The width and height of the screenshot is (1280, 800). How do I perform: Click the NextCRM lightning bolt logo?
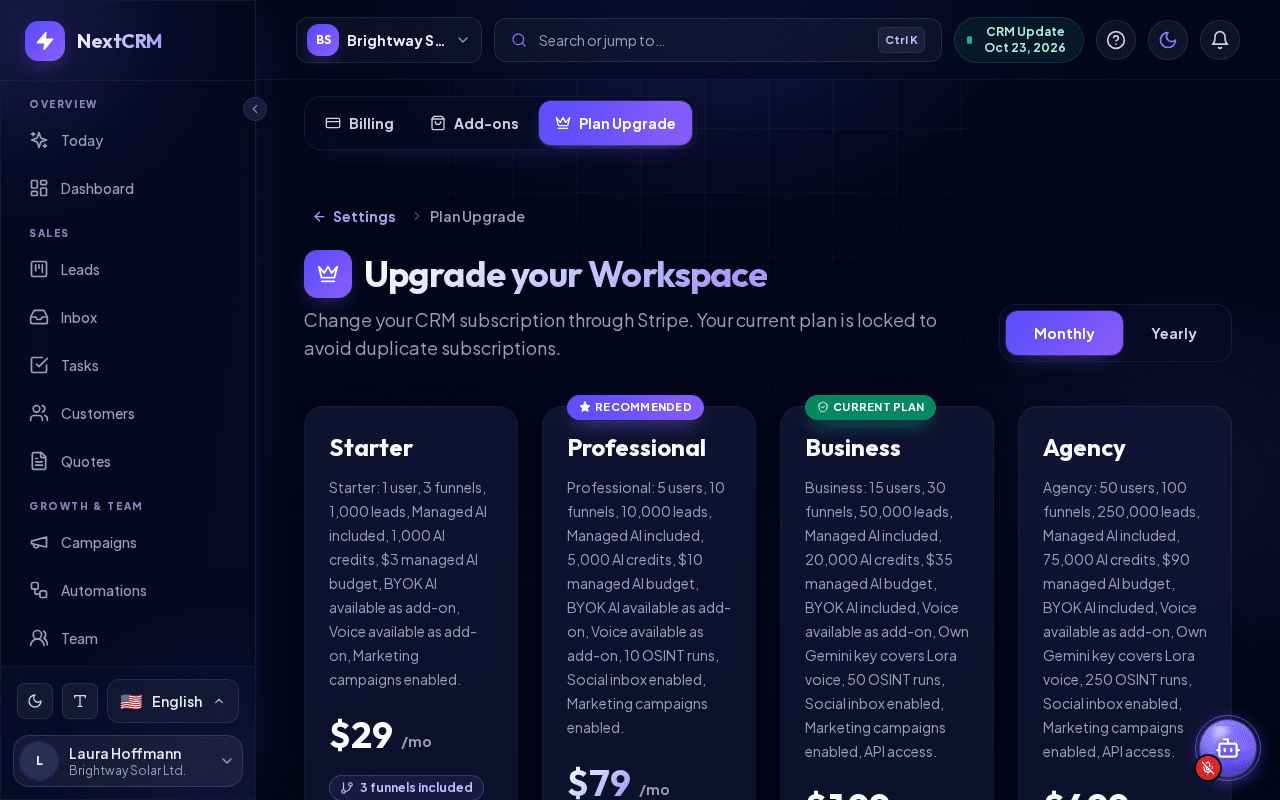coord(45,41)
